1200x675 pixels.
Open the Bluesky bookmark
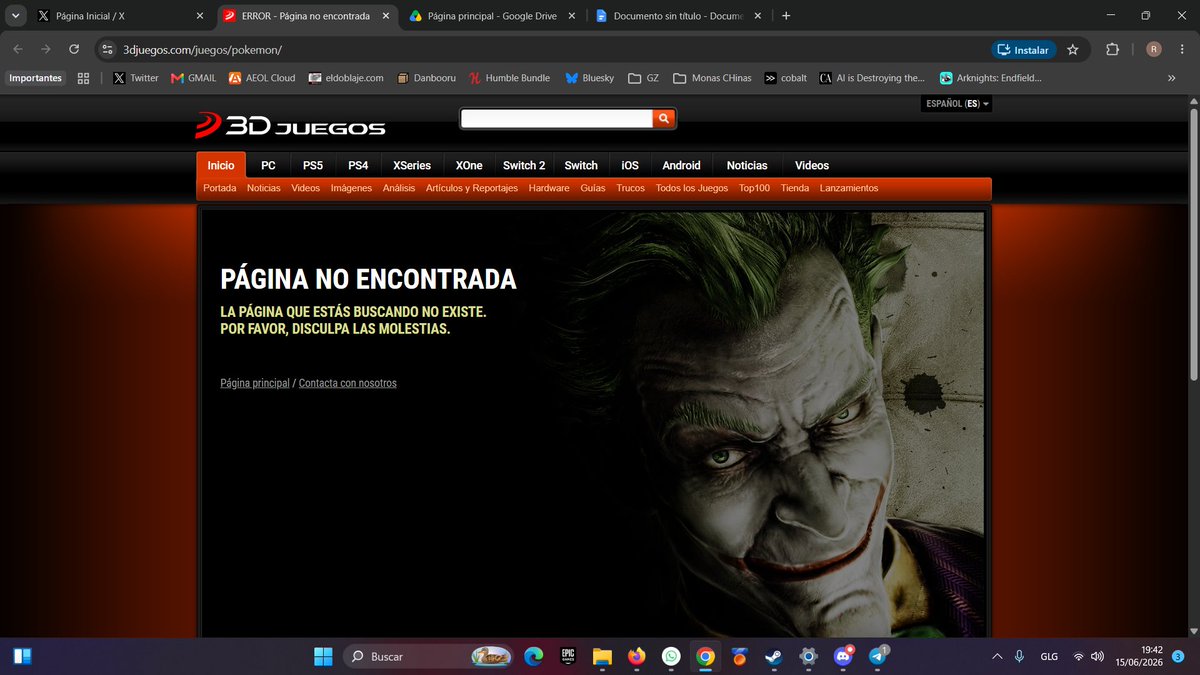click(589, 78)
